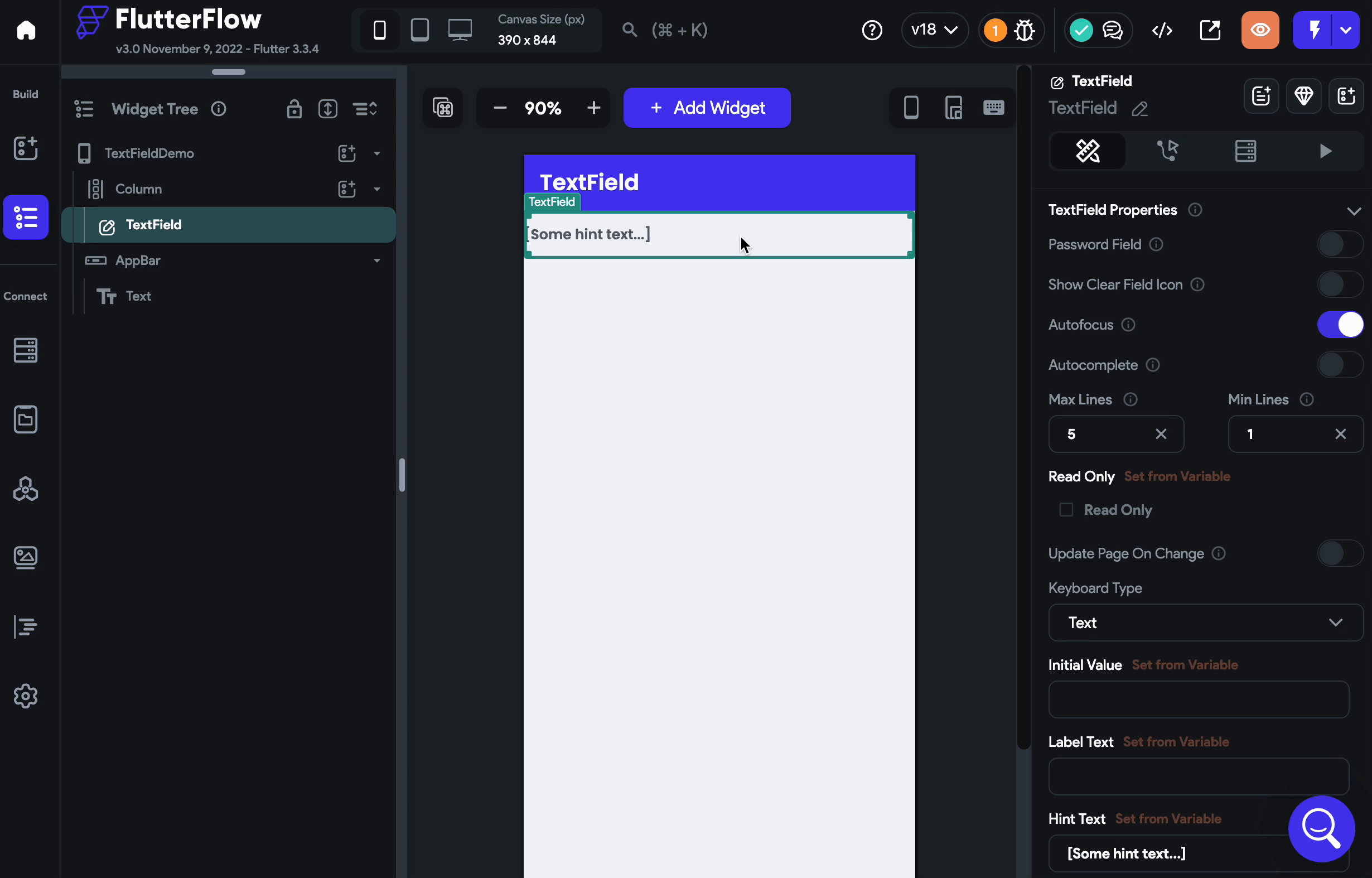Turn off Autofocus switch
This screenshot has width=1372, height=878.
coord(1340,325)
